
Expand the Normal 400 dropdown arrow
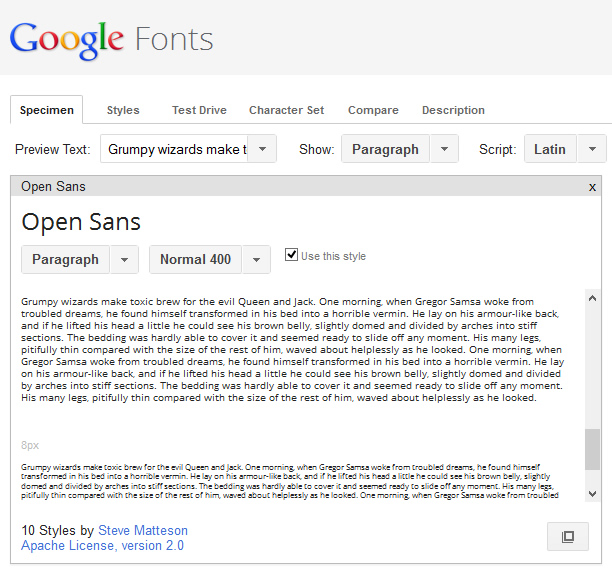(x=256, y=259)
